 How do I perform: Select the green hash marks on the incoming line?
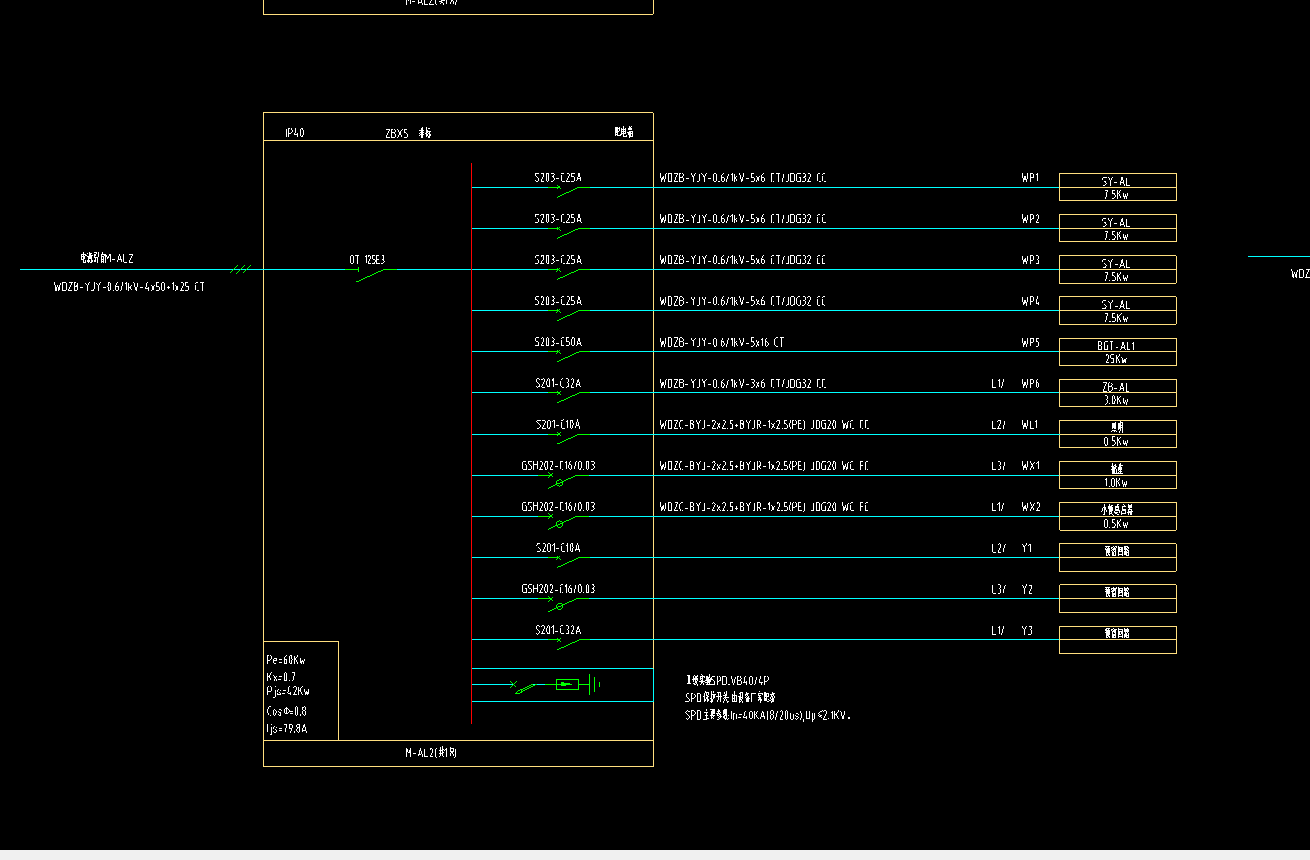tap(240, 269)
